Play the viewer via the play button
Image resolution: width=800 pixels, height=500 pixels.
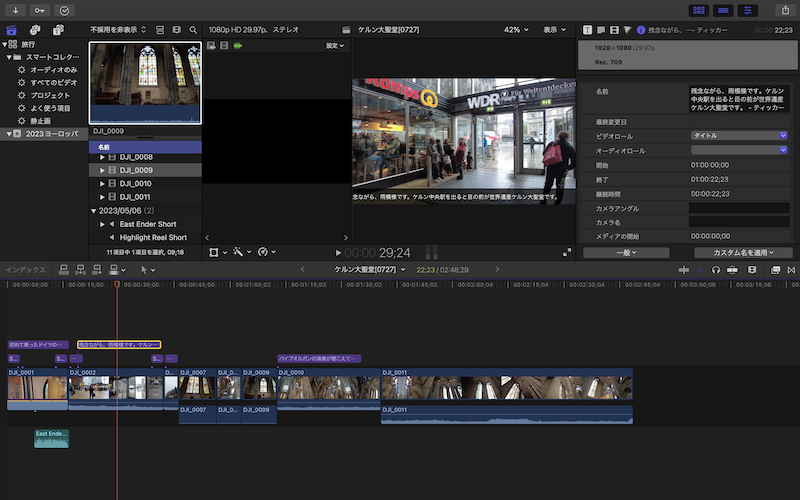pyautogui.click(x=338, y=253)
